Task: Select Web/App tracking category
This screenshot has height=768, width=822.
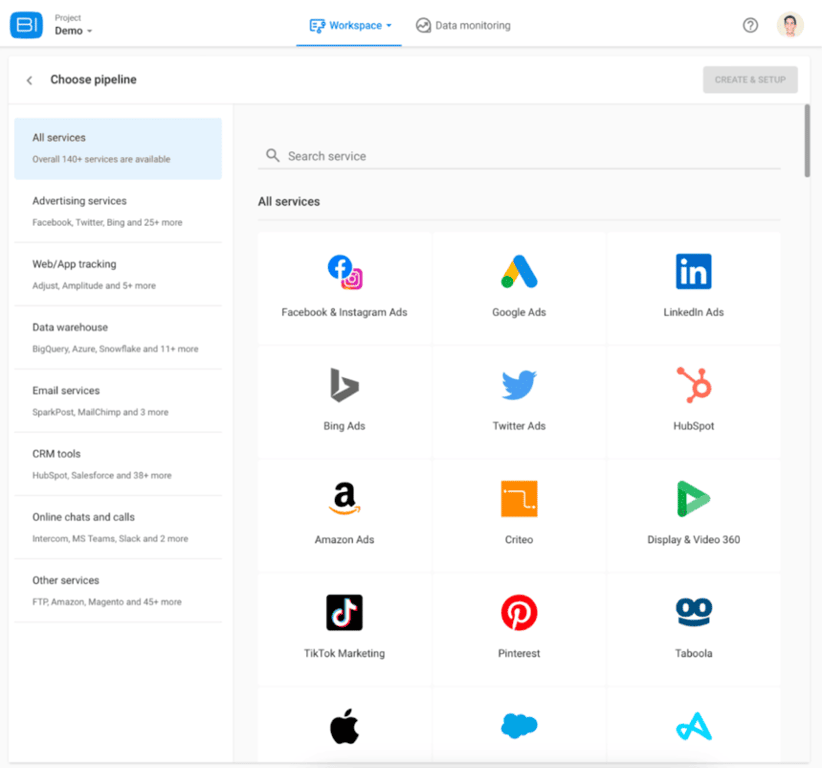Action: 118,274
